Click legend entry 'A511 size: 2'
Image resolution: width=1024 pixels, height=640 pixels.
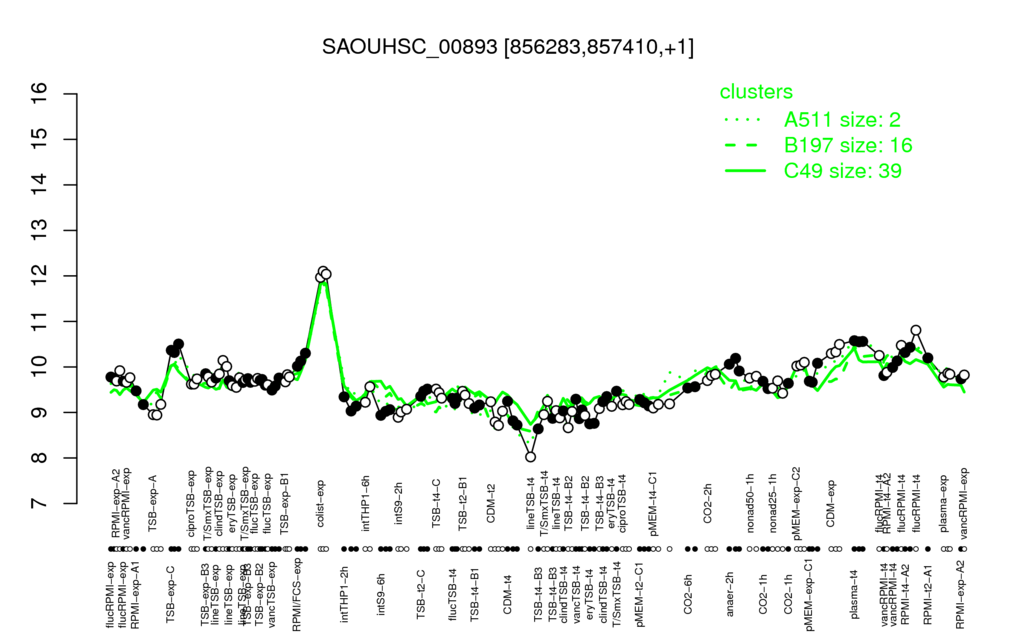point(842,120)
